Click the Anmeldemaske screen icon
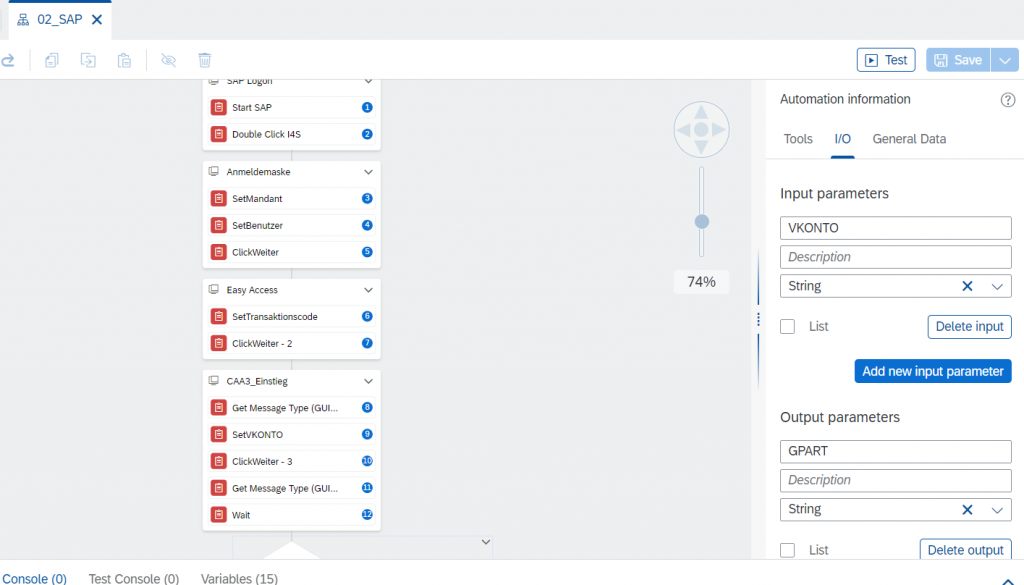 pyautogui.click(x=214, y=171)
